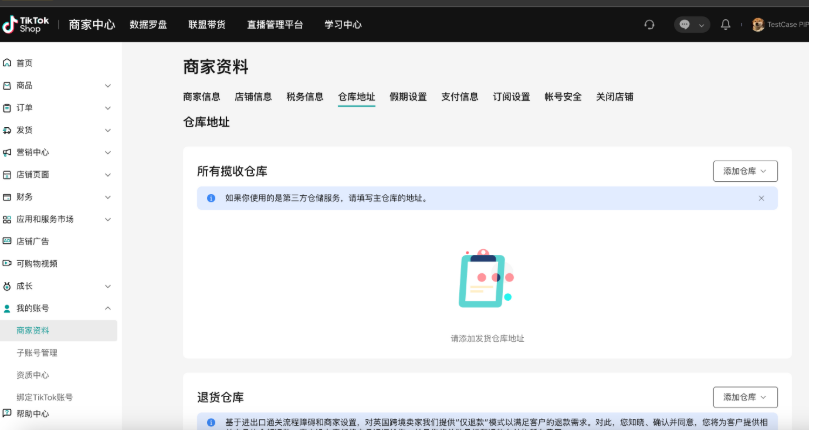The image size is (817, 430).
Task: Open 子账号管理 in sidebar
Action: [x=37, y=353]
